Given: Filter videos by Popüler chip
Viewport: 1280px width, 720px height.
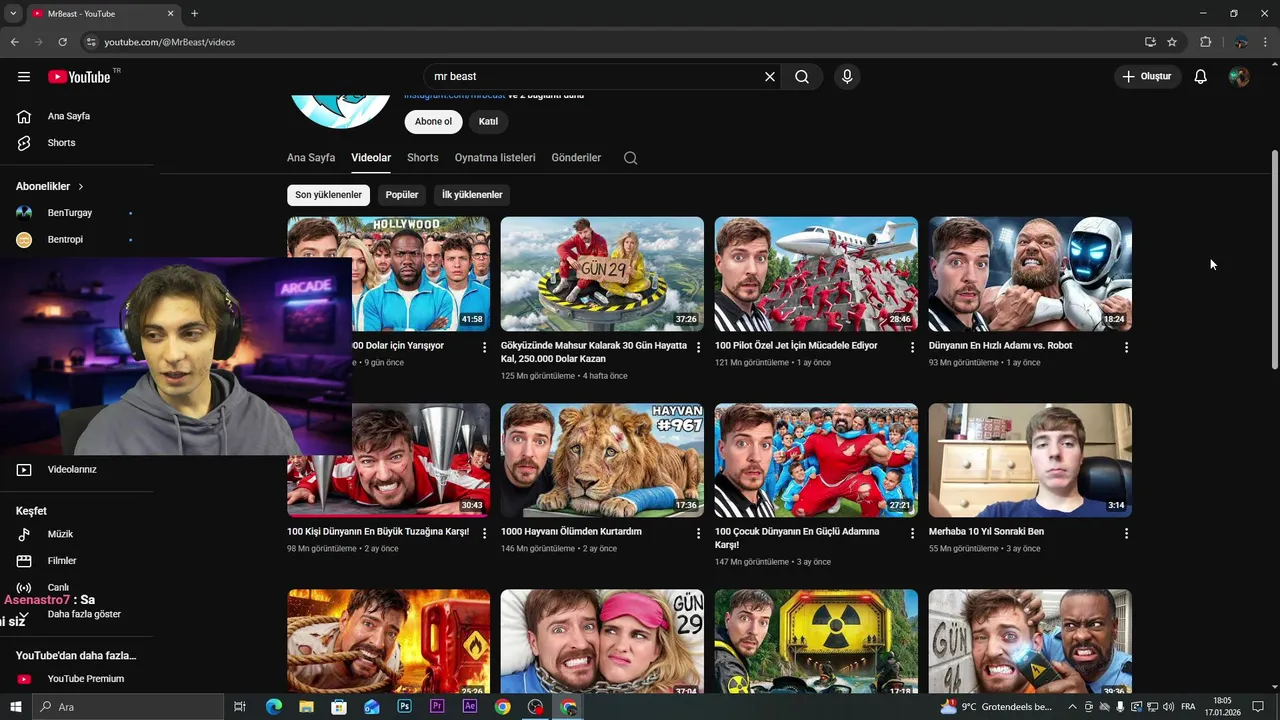Looking at the screenshot, I should [x=402, y=195].
